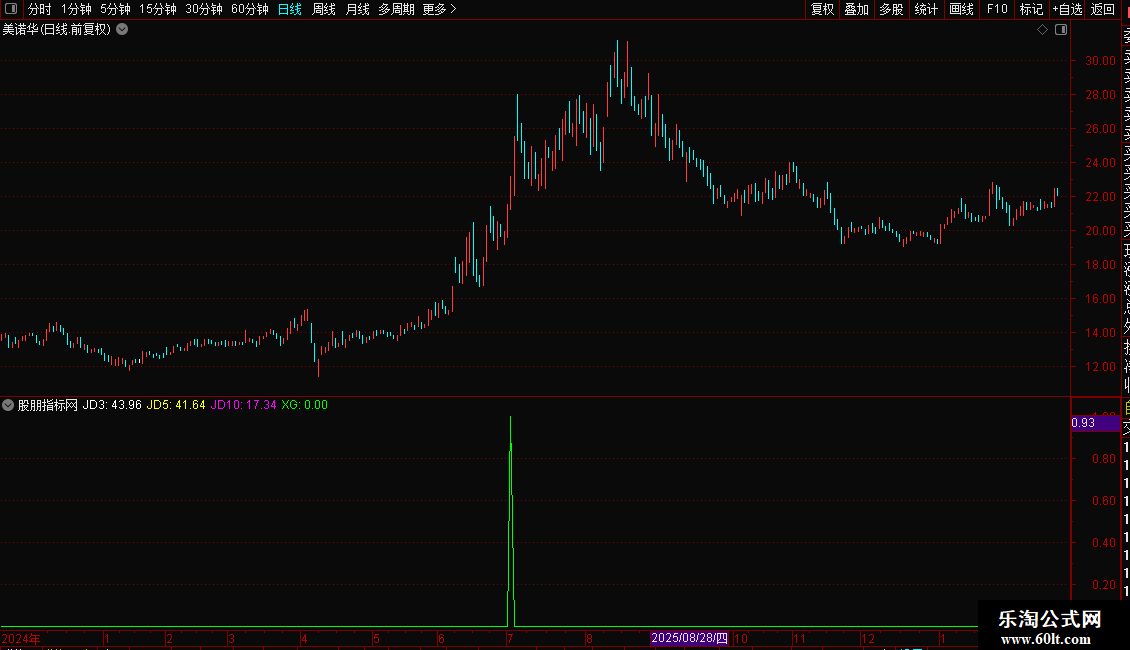Viewport: 1130px width, 650px height.
Task: Click the 美诺华(日线.前复权) title text
Action: pyautogui.click(x=57, y=29)
